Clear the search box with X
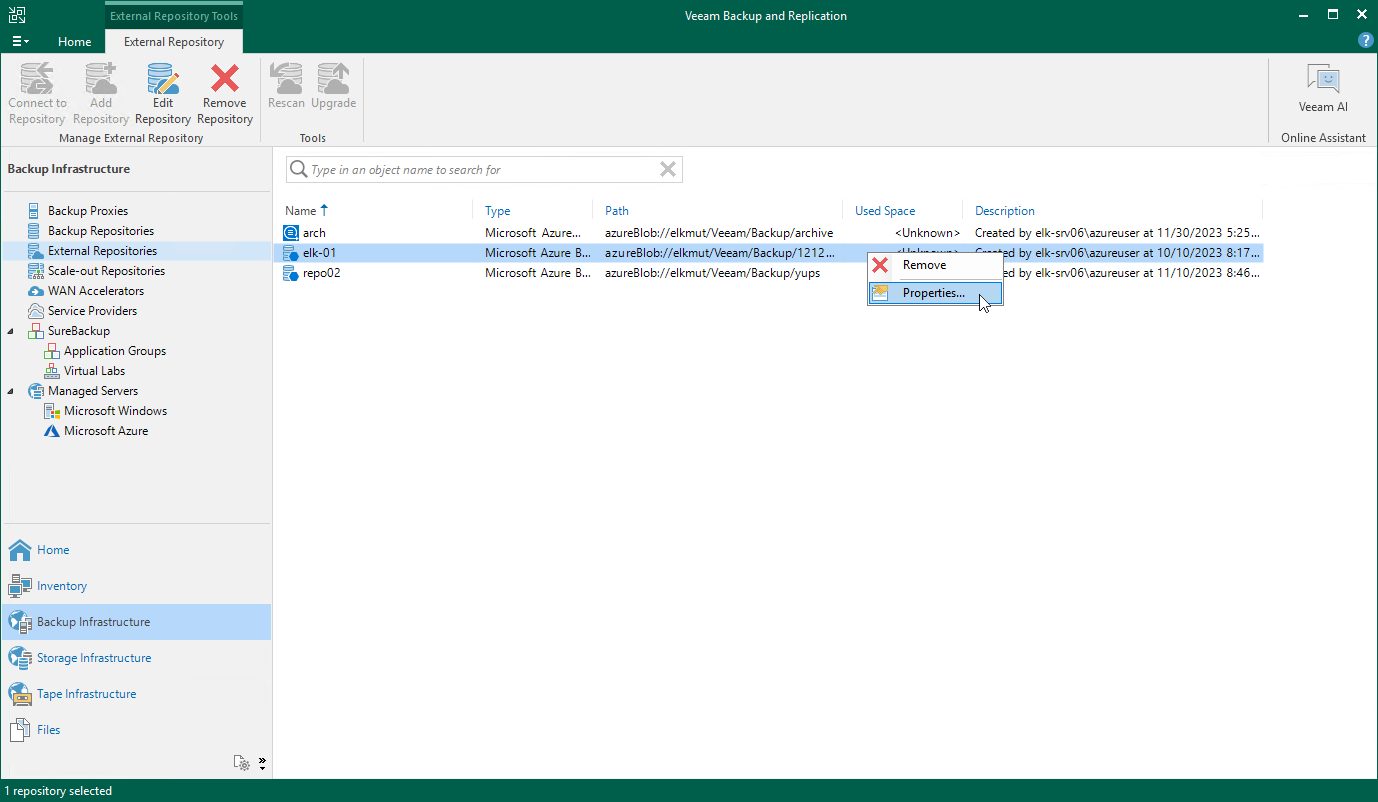The height and width of the screenshot is (802, 1378). [668, 170]
